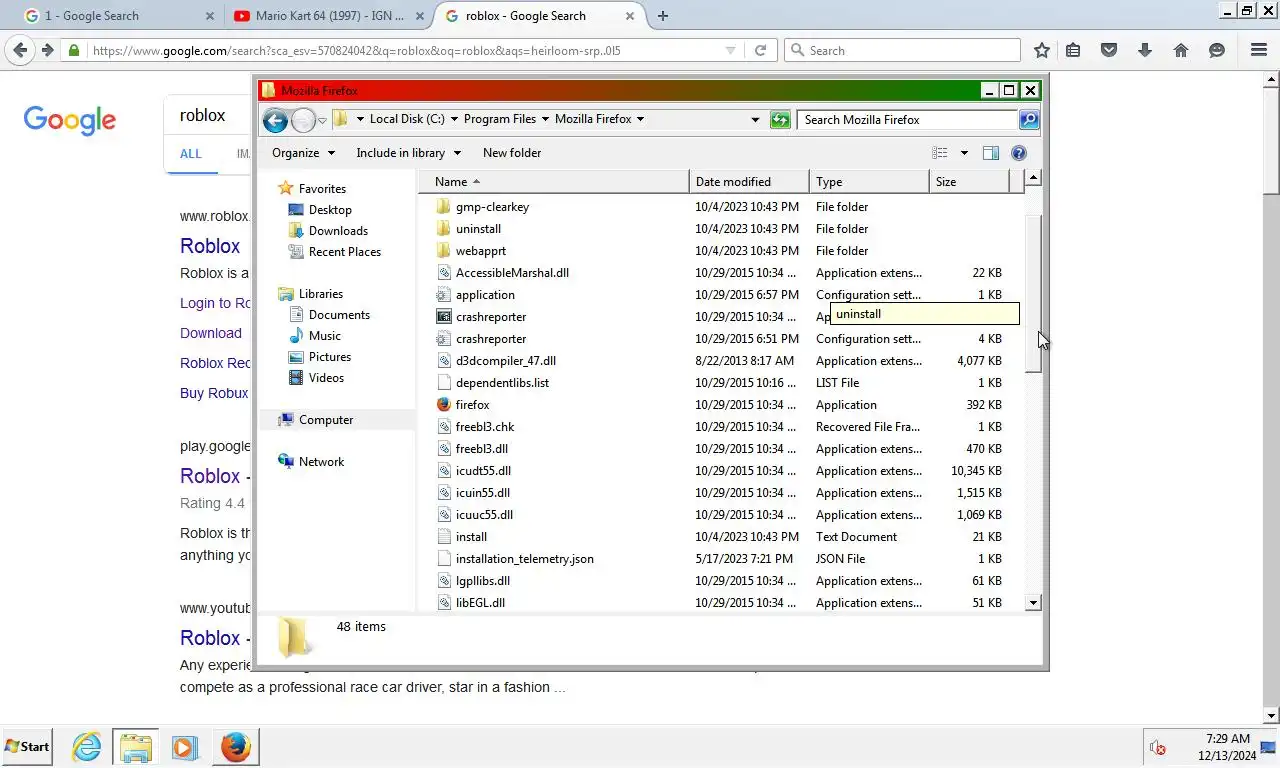The image size is (1280, 768).
Task: Open the Explorer recent pages dropdown arrow
Action: [x=322, y=121]
